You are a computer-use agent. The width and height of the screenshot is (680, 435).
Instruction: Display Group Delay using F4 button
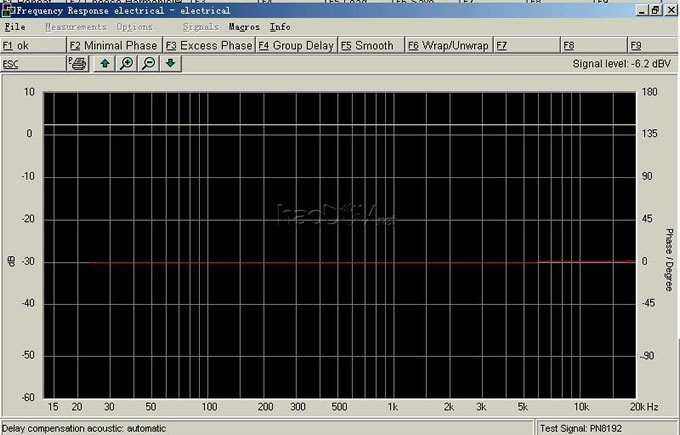[296, 46]
